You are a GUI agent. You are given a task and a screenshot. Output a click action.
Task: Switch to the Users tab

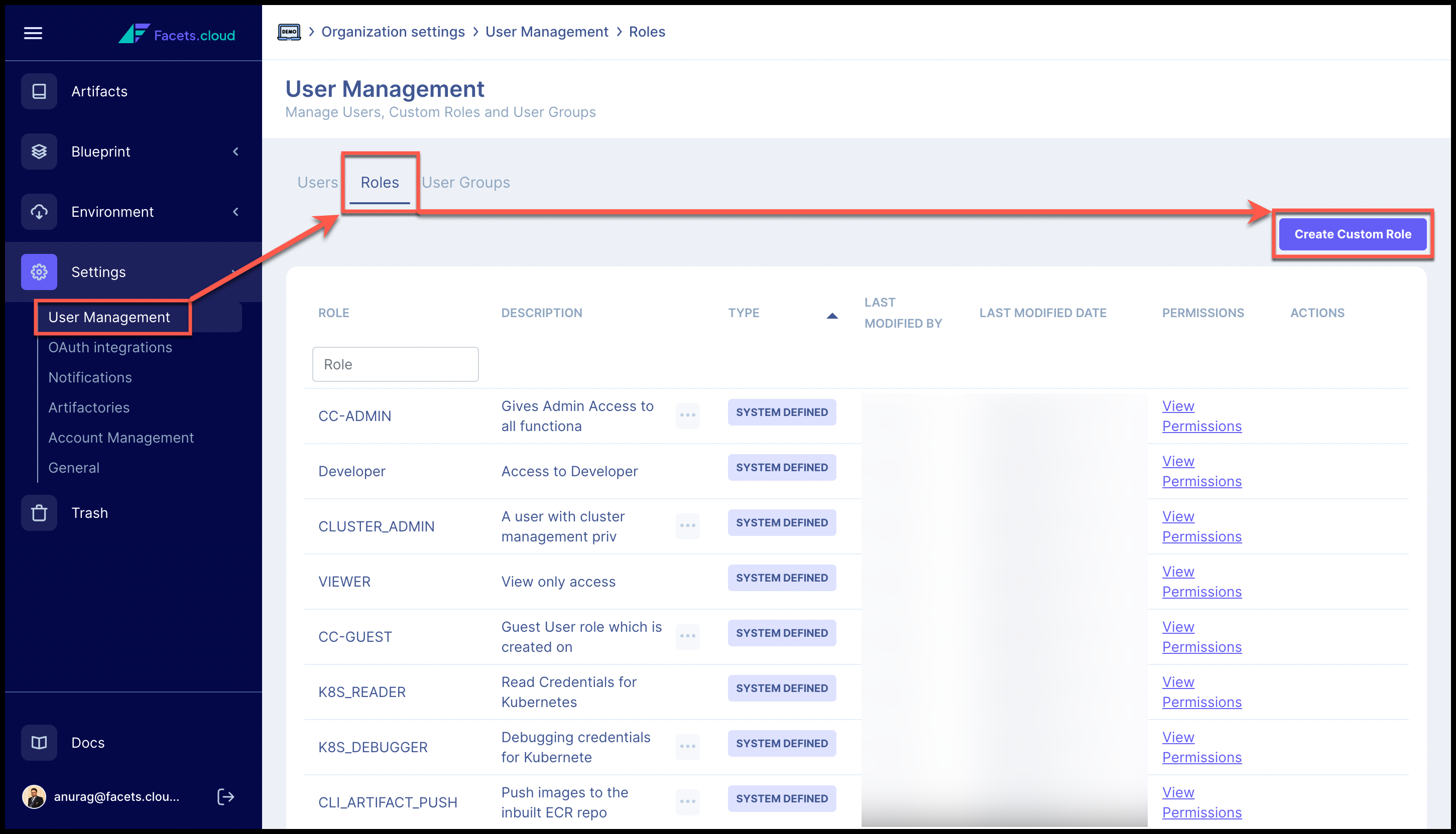tap(317, 182)
